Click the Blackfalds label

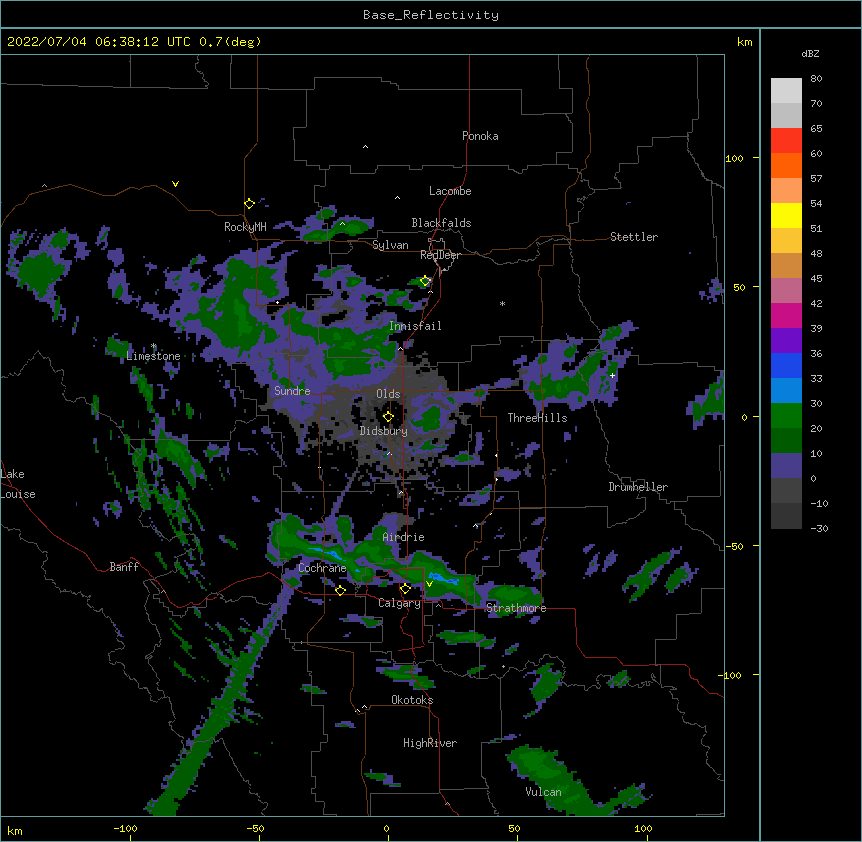coord(441,223)
